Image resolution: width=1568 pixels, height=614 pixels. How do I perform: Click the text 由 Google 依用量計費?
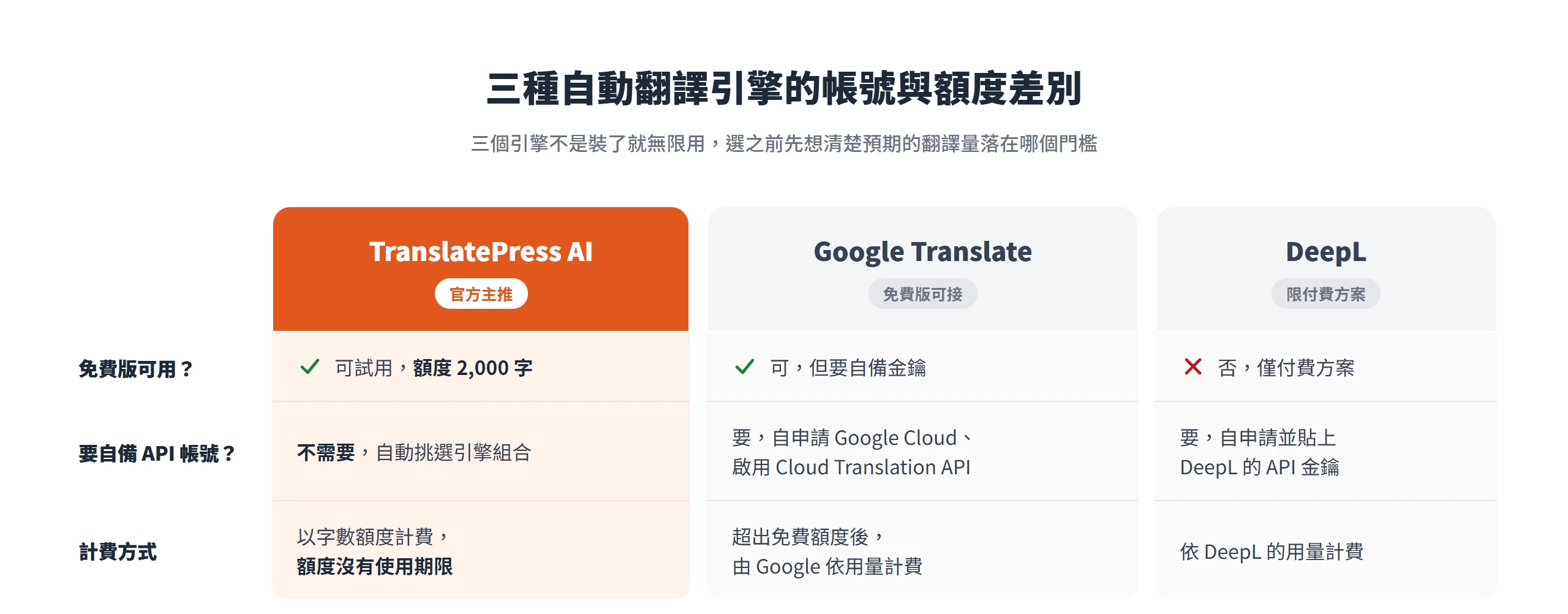click(827, 567)
